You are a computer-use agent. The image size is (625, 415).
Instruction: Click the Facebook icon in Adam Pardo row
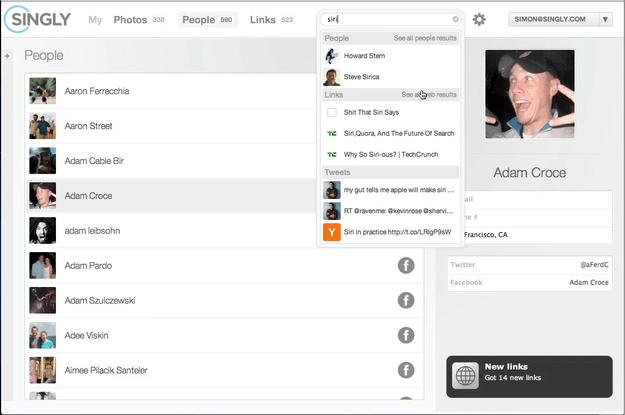[406, 266]
